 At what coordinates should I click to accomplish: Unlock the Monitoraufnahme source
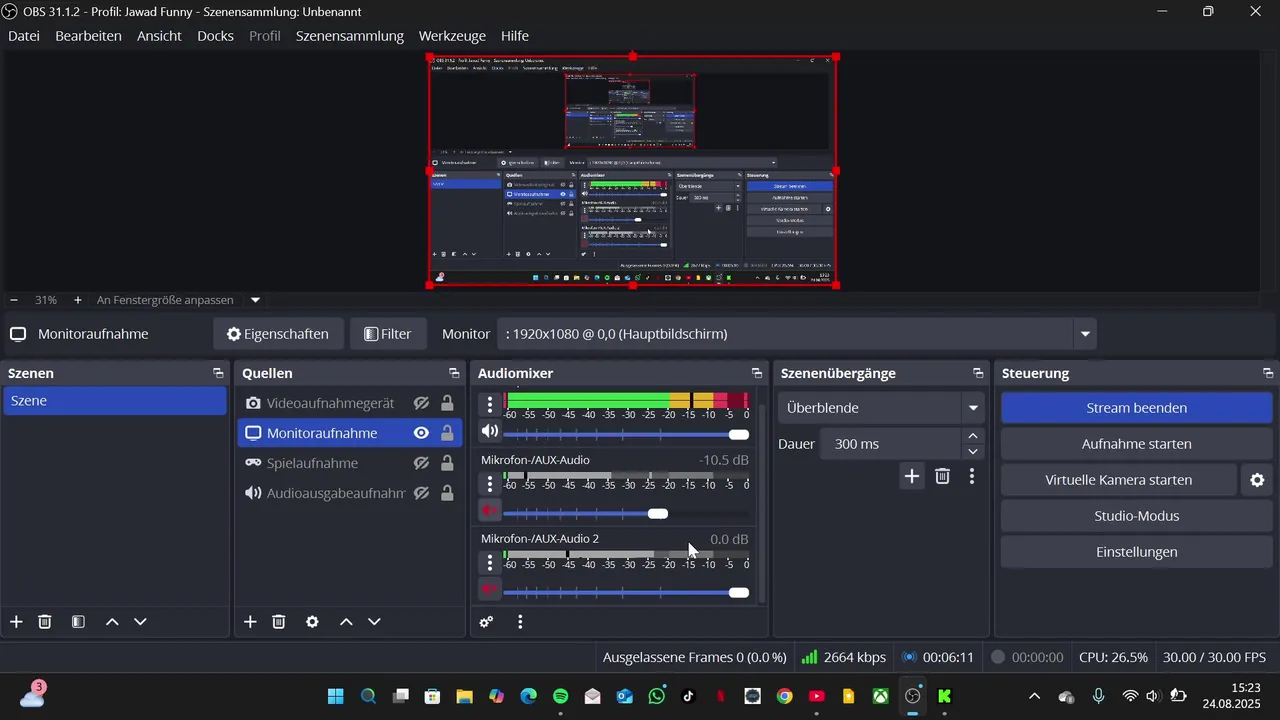(x=447, y=433)
